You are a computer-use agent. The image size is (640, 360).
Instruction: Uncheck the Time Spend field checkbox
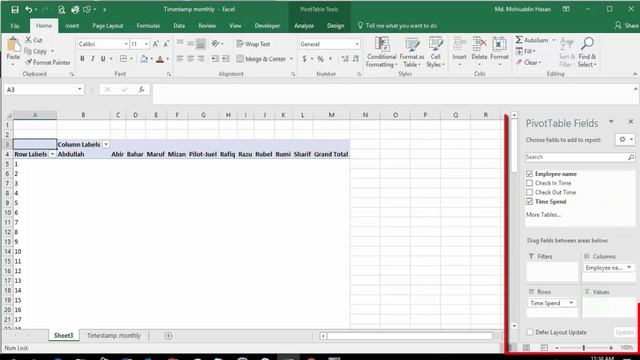pyautogui.click(x=529, y=202)
